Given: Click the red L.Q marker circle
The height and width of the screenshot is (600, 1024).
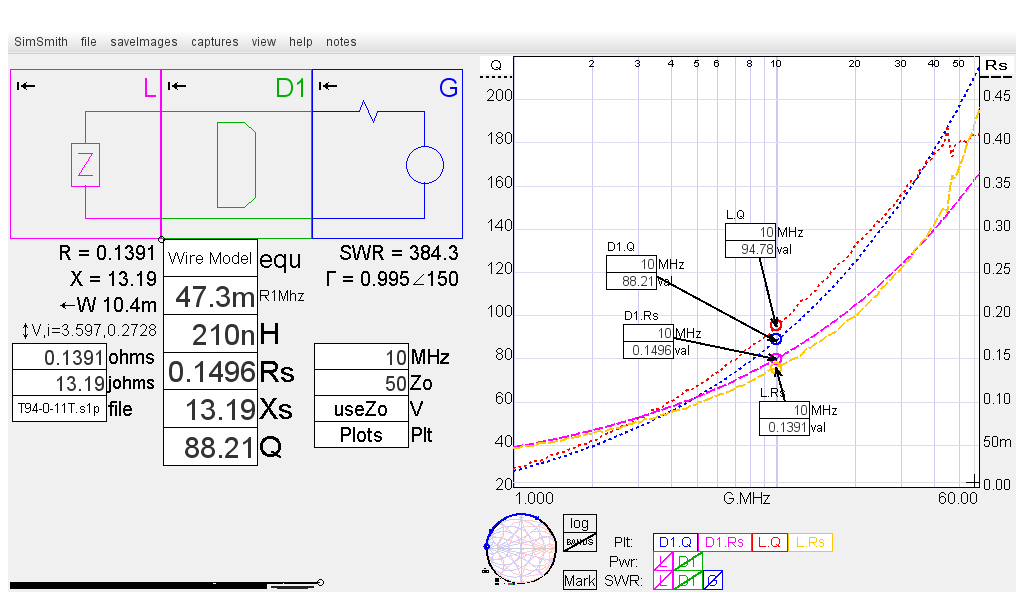Looking at the screenshot, I should [776, 324].
